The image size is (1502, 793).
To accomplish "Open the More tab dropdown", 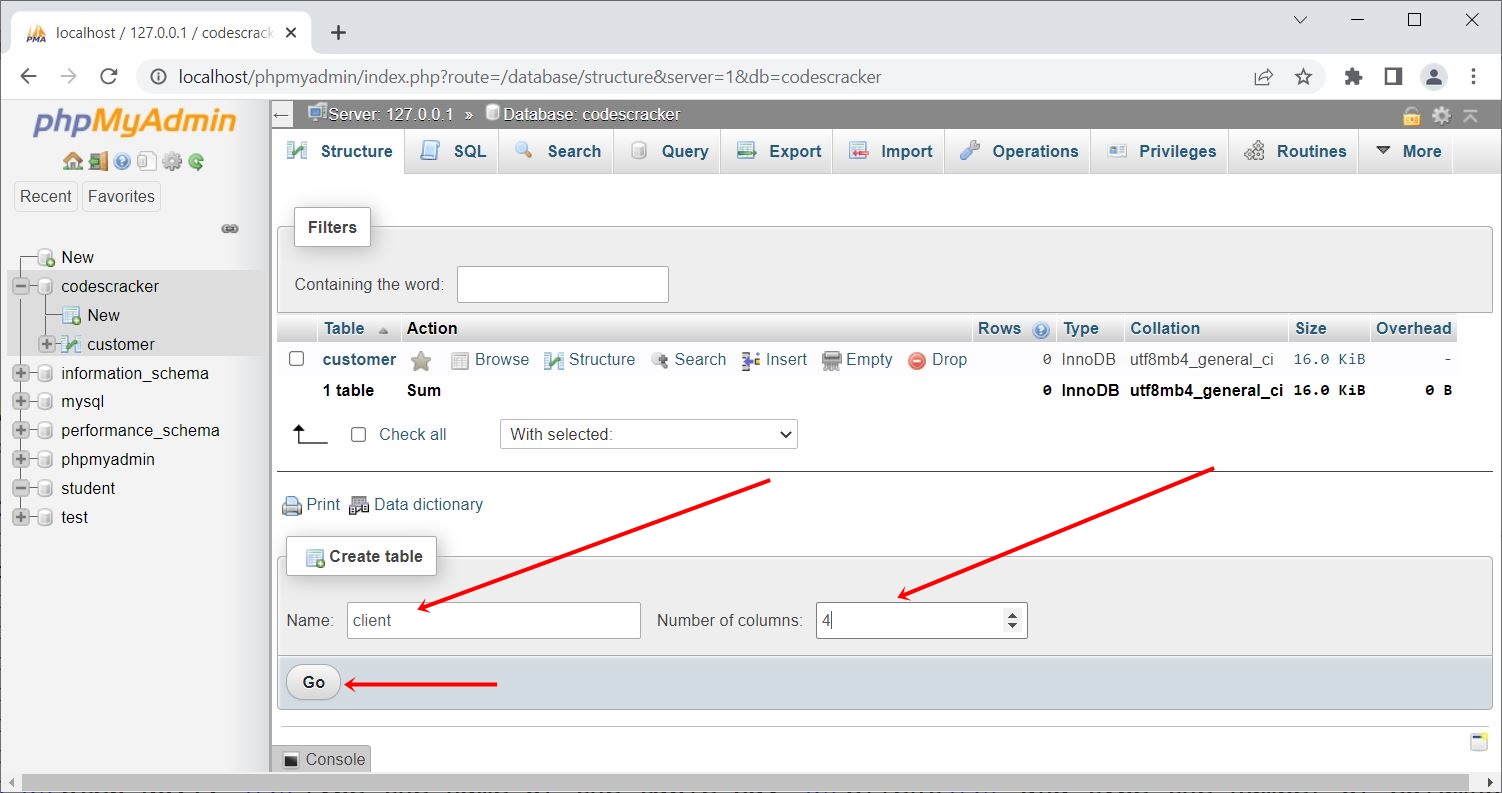I will (1405, 151).
